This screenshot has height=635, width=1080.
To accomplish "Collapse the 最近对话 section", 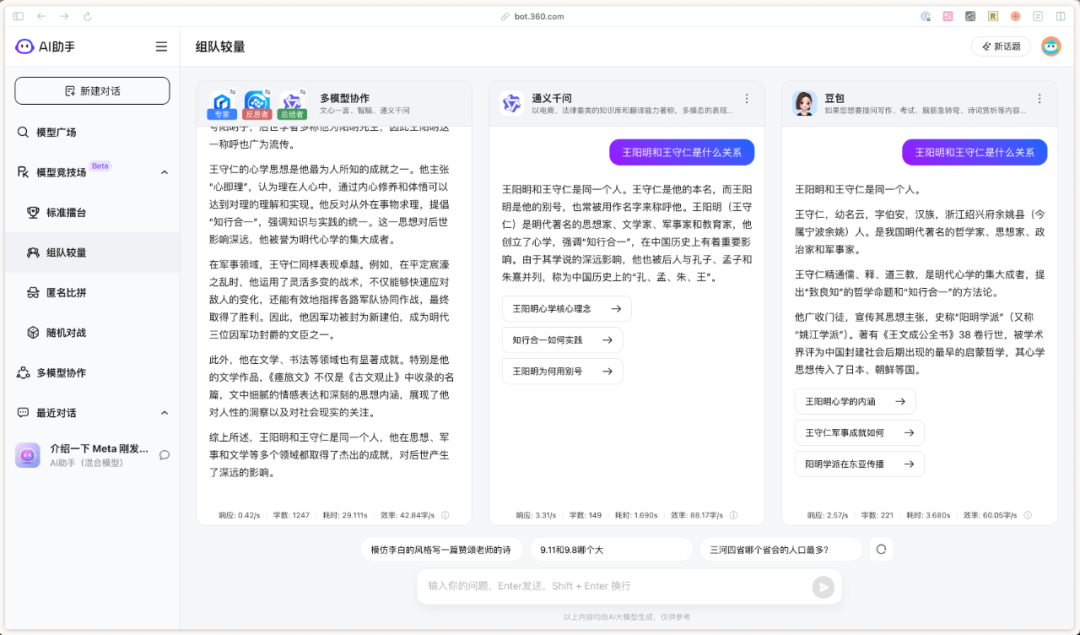I will pyautogui.click(x=165, y=413).
